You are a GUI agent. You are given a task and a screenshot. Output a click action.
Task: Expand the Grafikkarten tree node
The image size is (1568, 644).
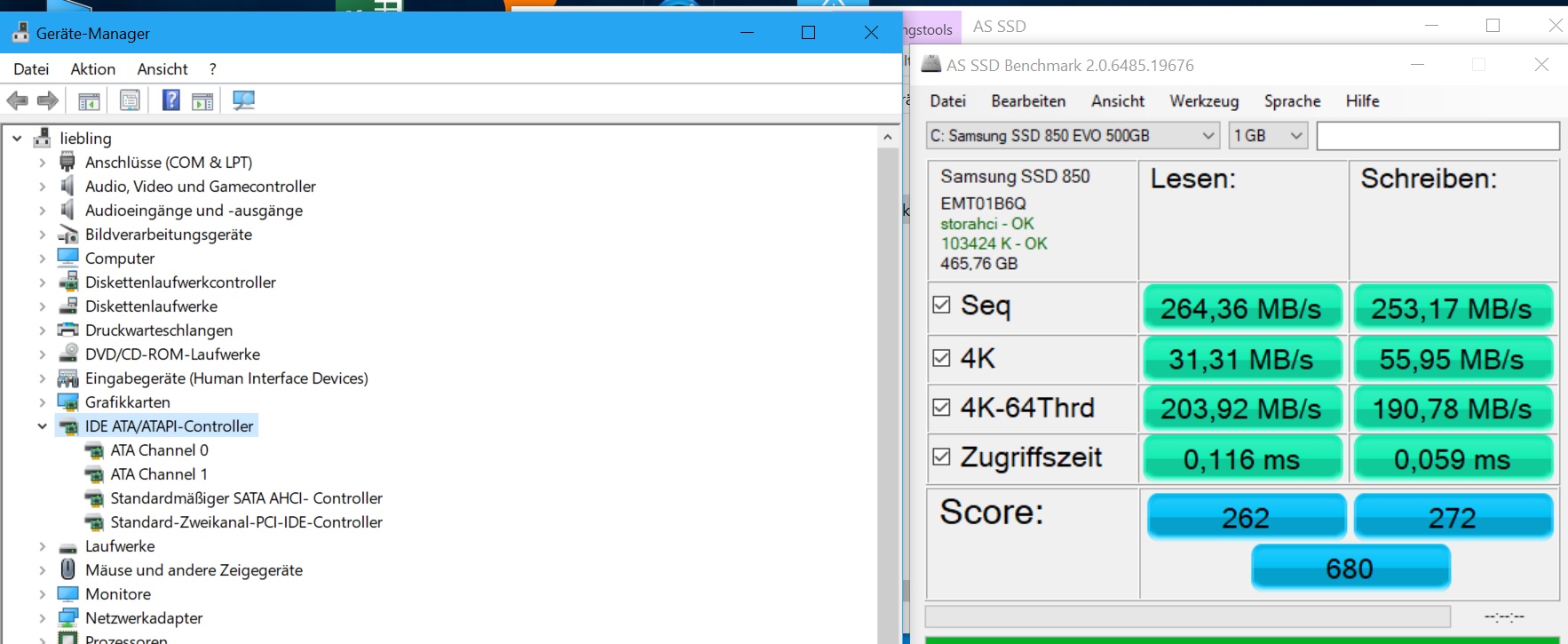point(43,402)
